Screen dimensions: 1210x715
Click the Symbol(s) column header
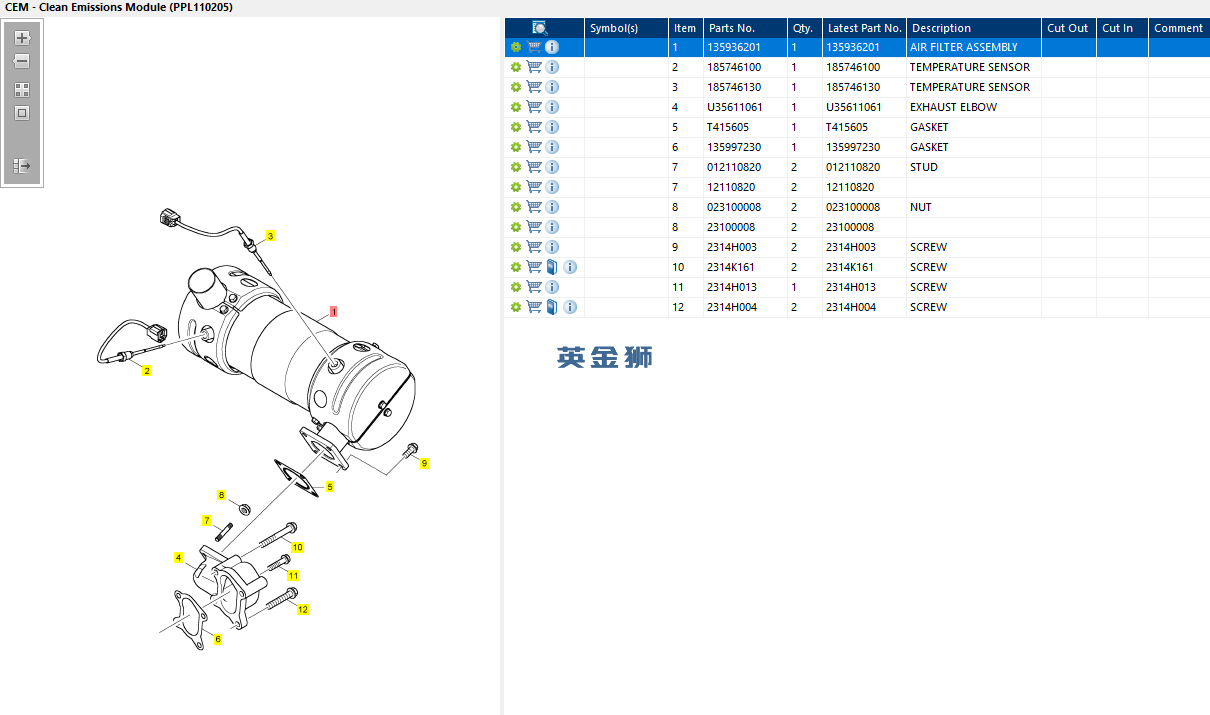click(x=626, y=28)
